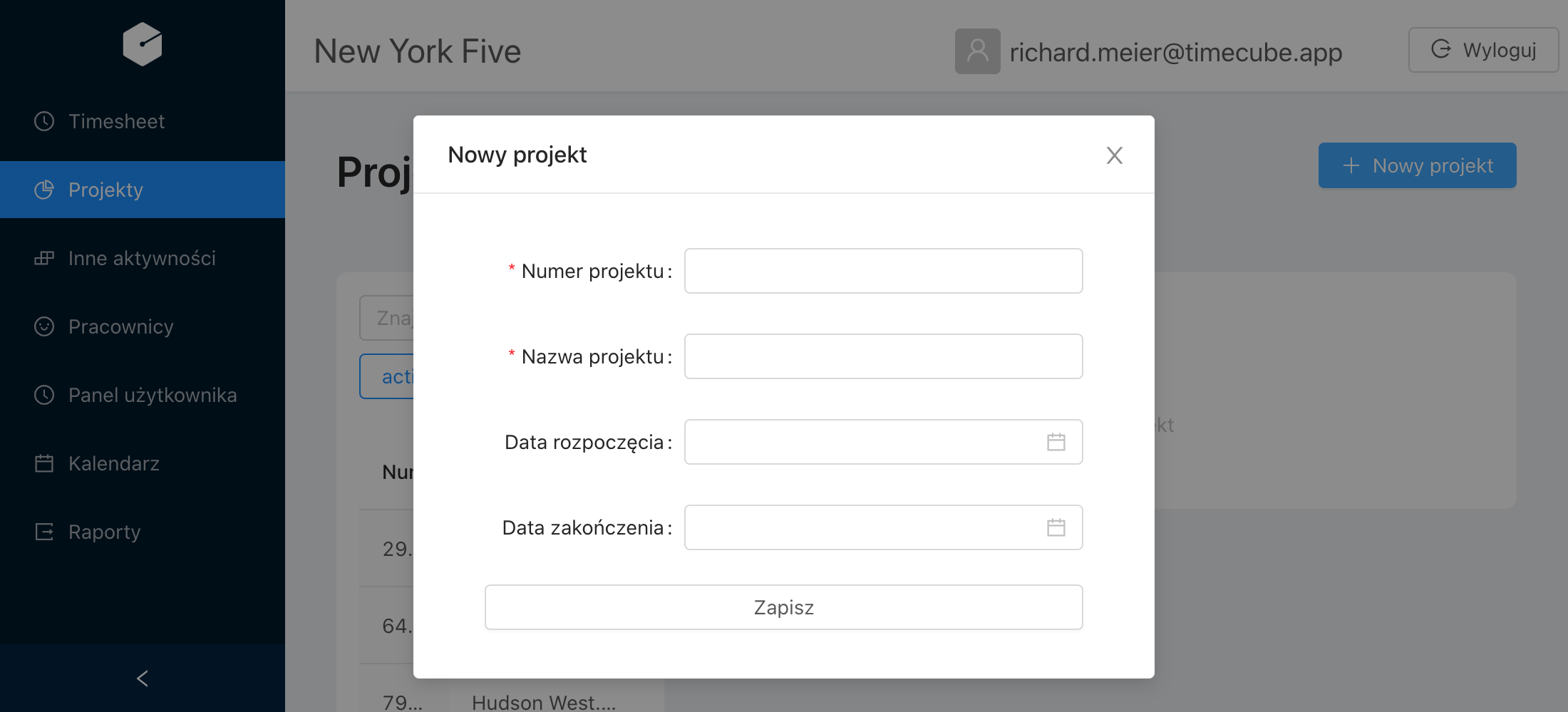This screenshot has width=1568, height=712.
Task: Click the Raporty export icon
Action: point(44,532)
